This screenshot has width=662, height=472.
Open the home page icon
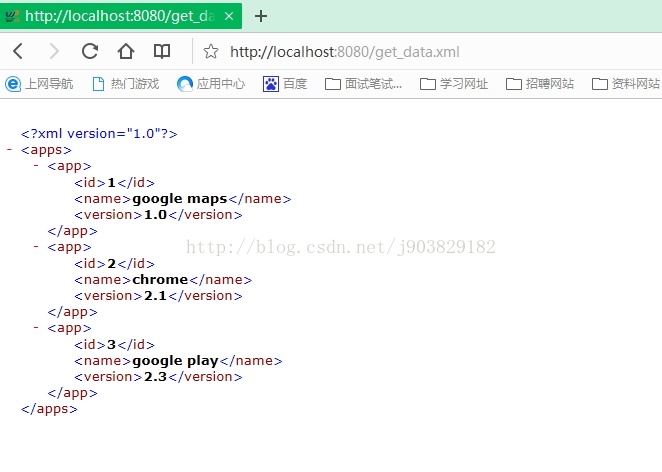(126, 52)
